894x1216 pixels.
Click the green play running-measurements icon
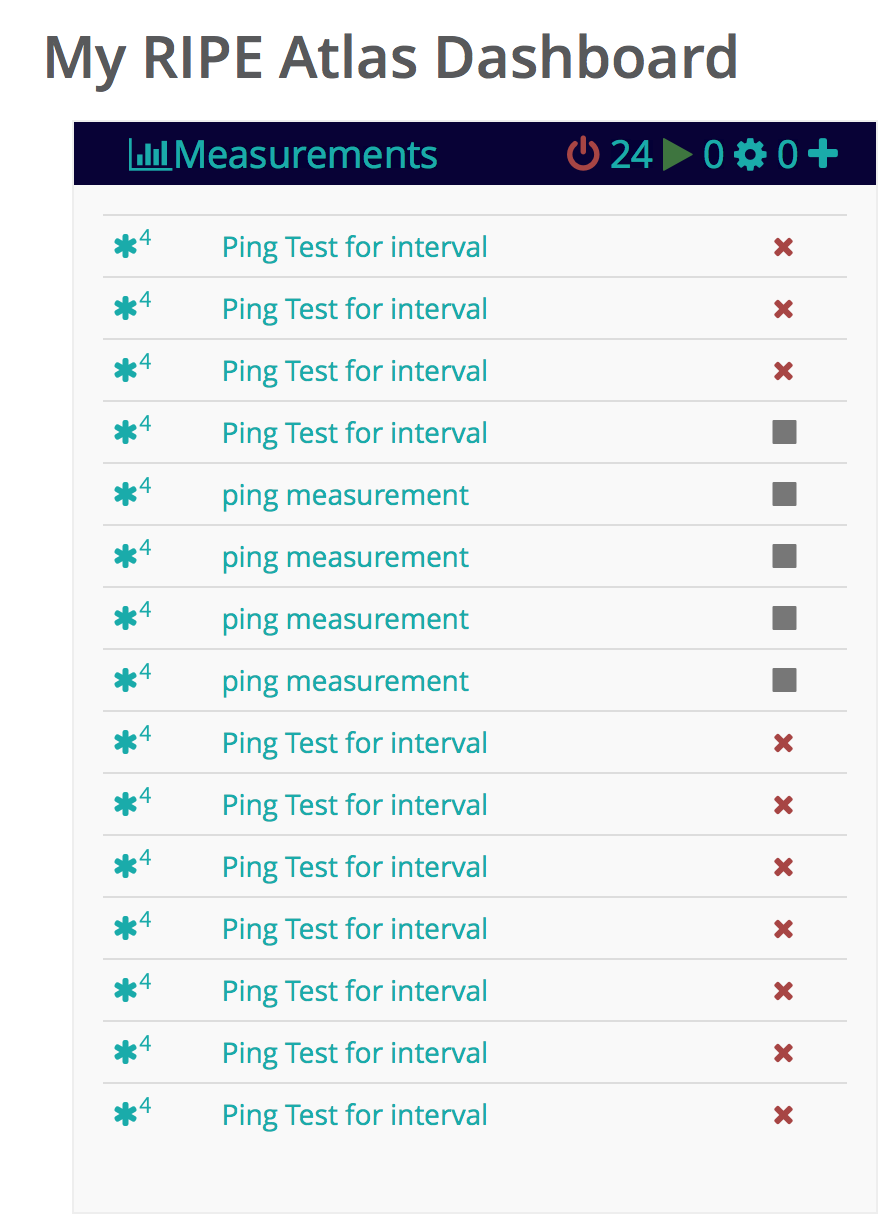click(677, 155)
